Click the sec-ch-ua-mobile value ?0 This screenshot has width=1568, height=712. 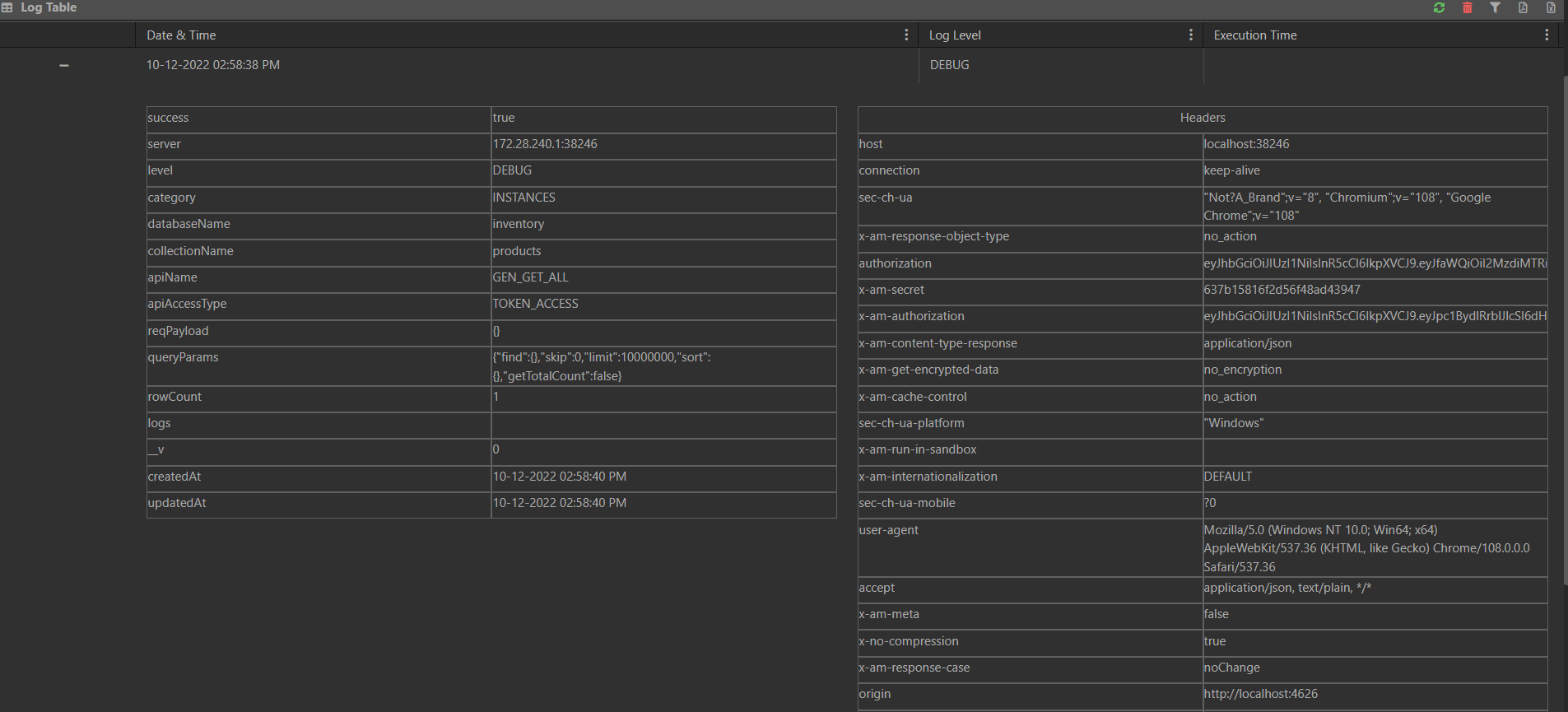click(x=1210, y=503)
